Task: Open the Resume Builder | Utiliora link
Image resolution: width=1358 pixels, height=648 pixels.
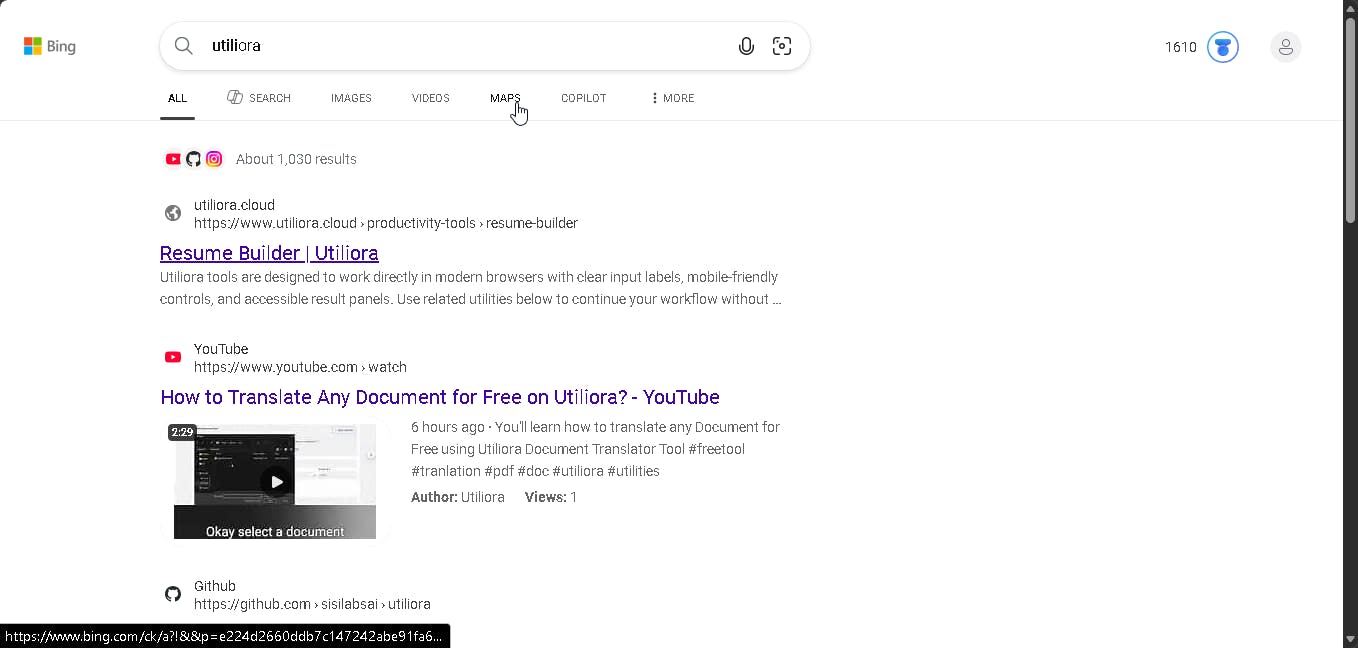Action: 269,253
